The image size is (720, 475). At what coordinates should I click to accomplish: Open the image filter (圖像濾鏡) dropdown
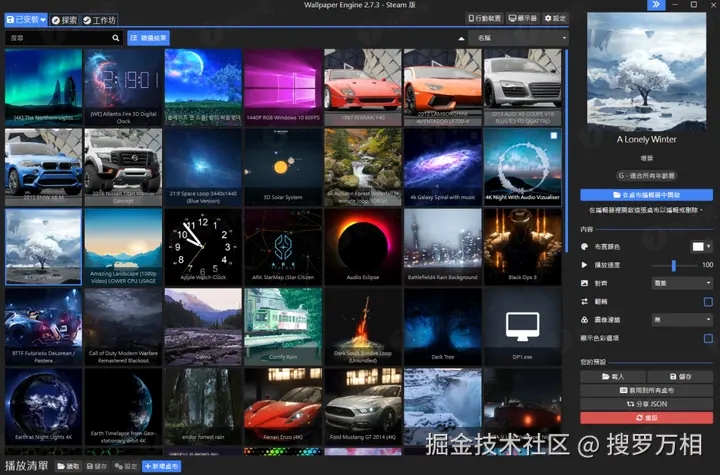[682, 319]
